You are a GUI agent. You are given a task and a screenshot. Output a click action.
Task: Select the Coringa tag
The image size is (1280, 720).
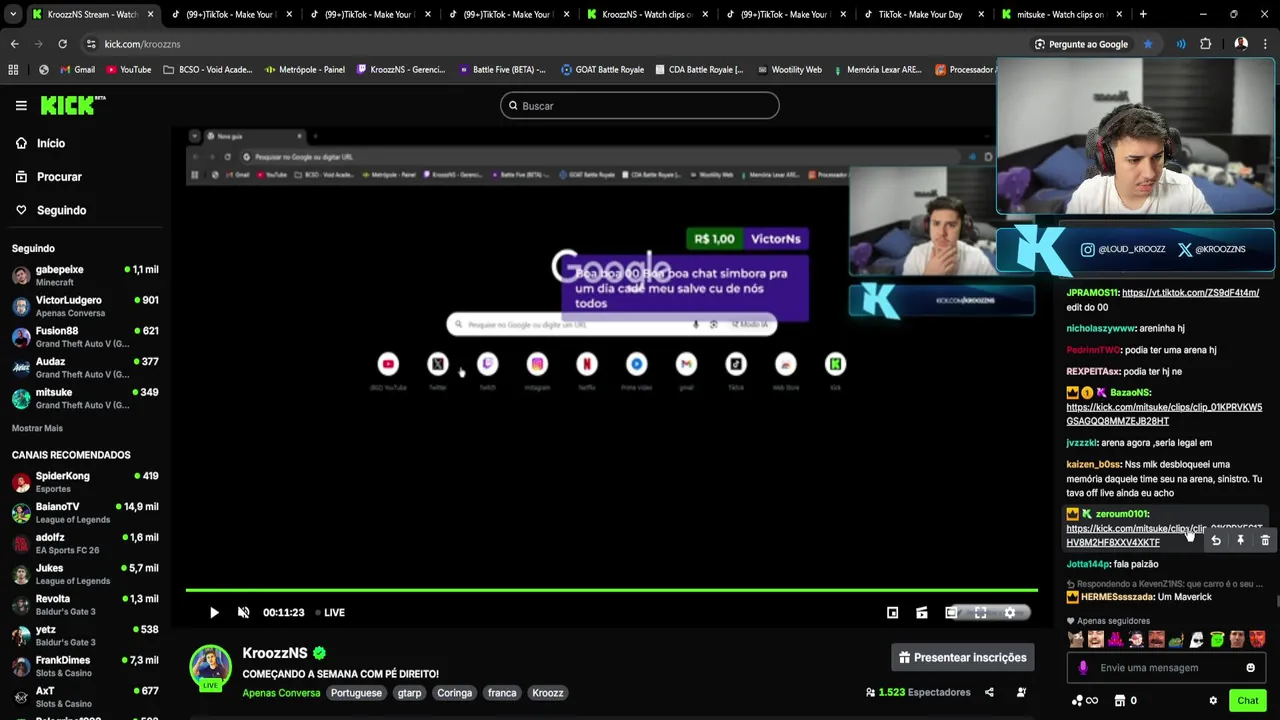coord(454,693)
